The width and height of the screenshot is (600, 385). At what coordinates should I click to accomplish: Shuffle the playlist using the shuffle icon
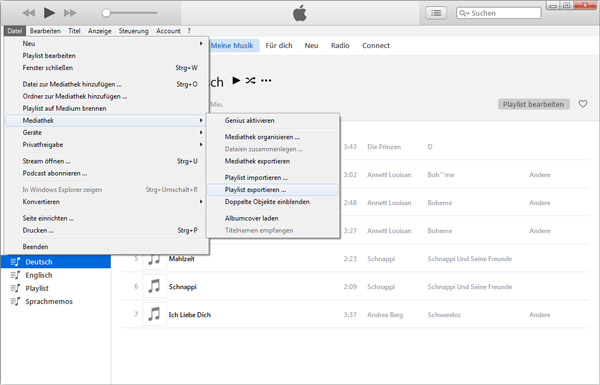[251, 80]
